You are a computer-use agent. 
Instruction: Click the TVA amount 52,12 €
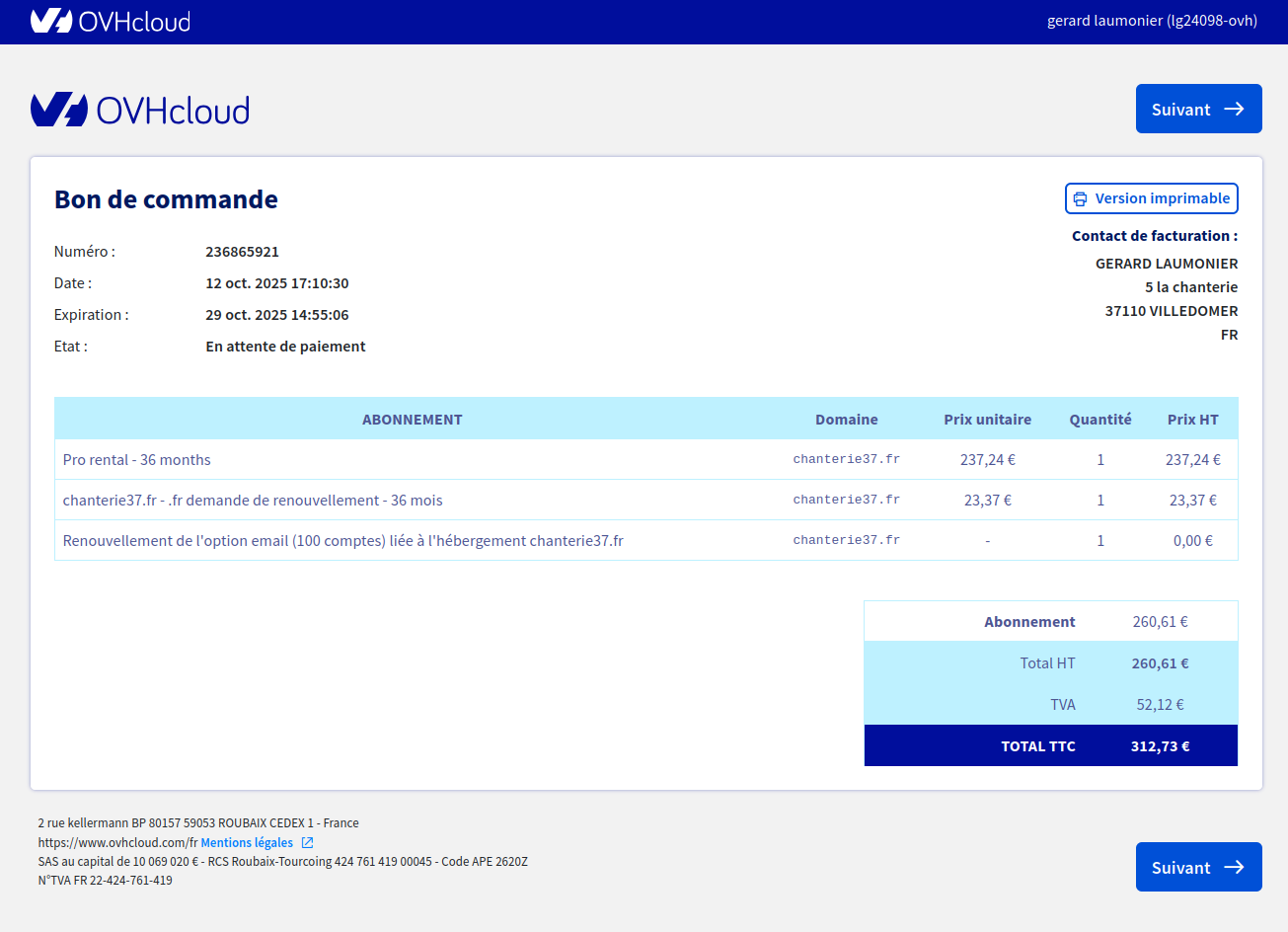tap(1160, 705)
